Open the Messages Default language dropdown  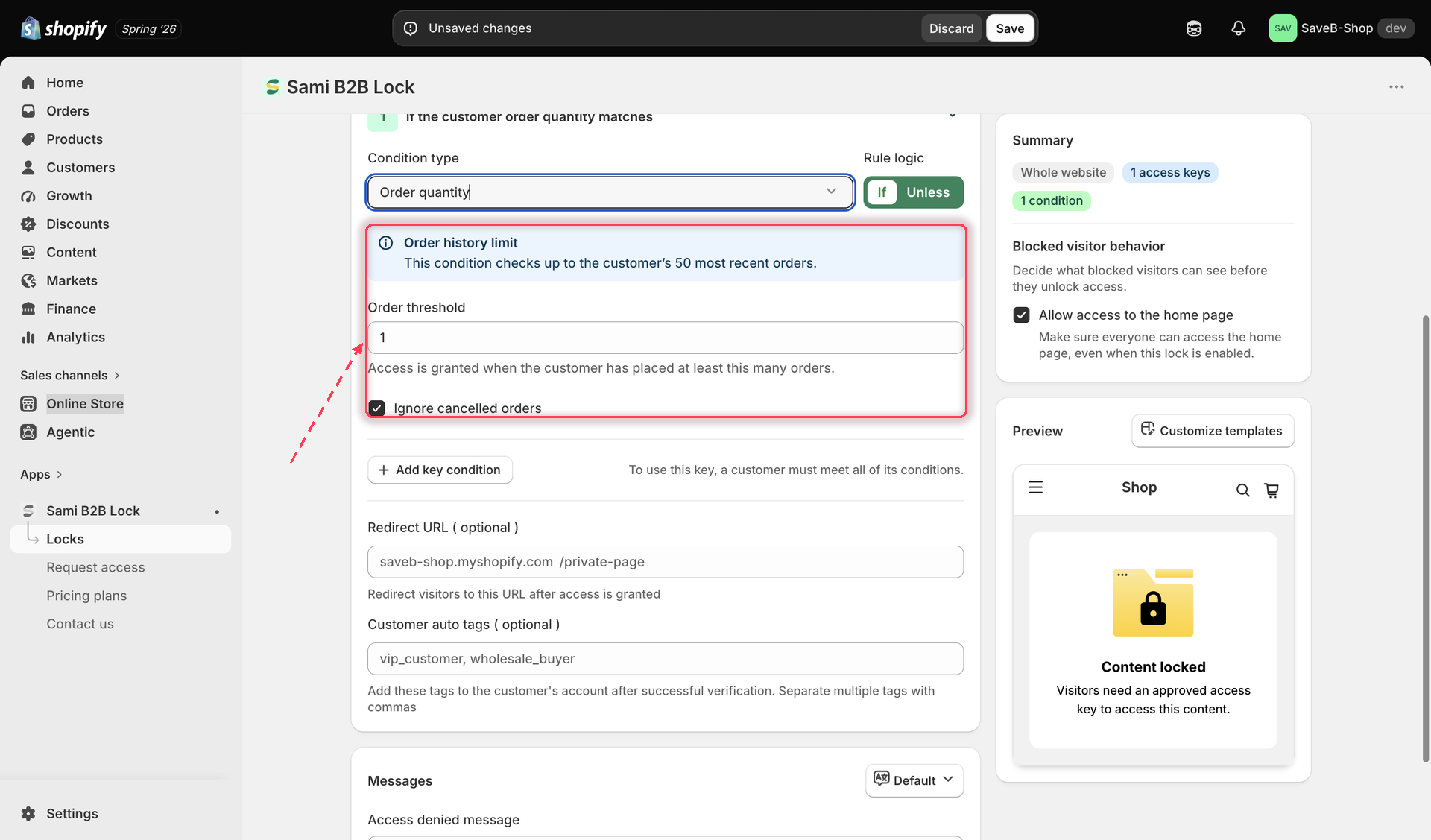click(x=914, y=780)
